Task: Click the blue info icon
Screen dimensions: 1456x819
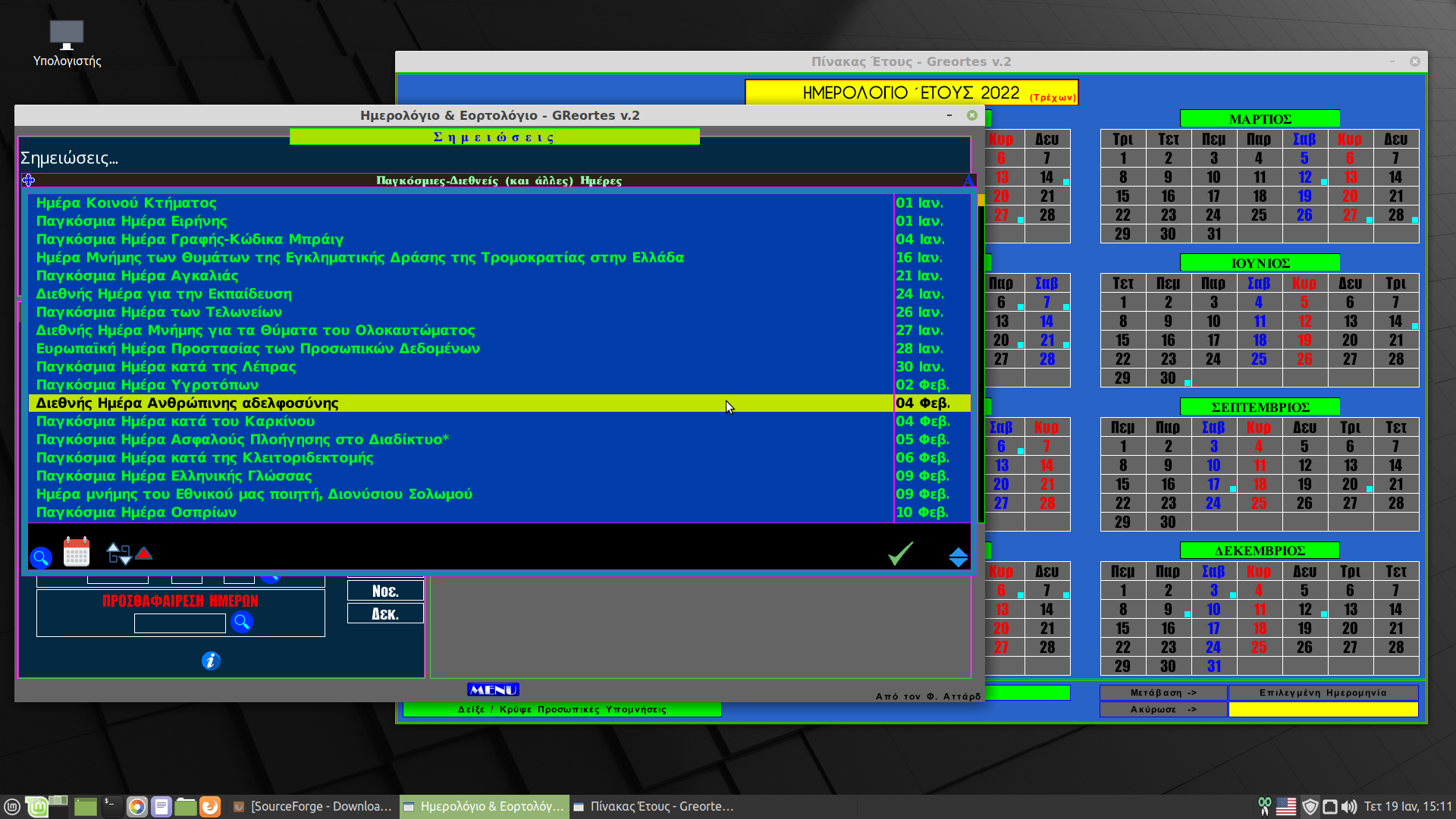Action: pos(211,661)
